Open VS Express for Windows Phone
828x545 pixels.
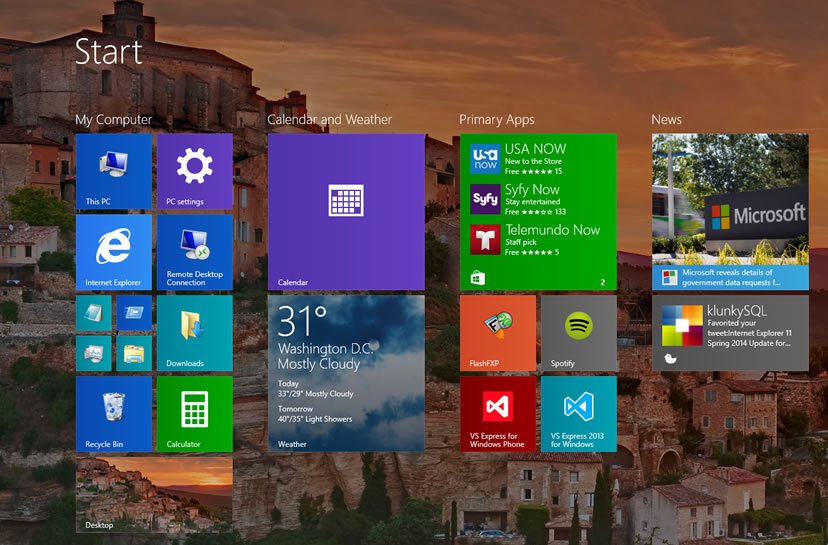pyautogui.click(x=497, y=413)
